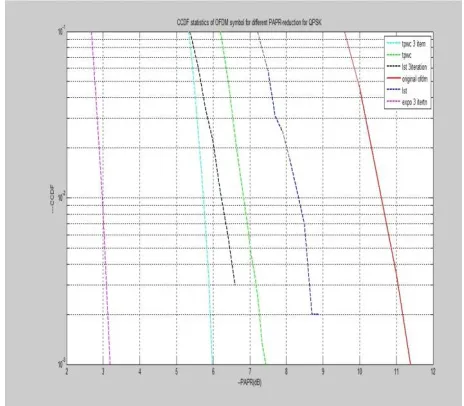Select the 'expo 3 itertn' legend label
Screen dimensions: 464x406
414,102
